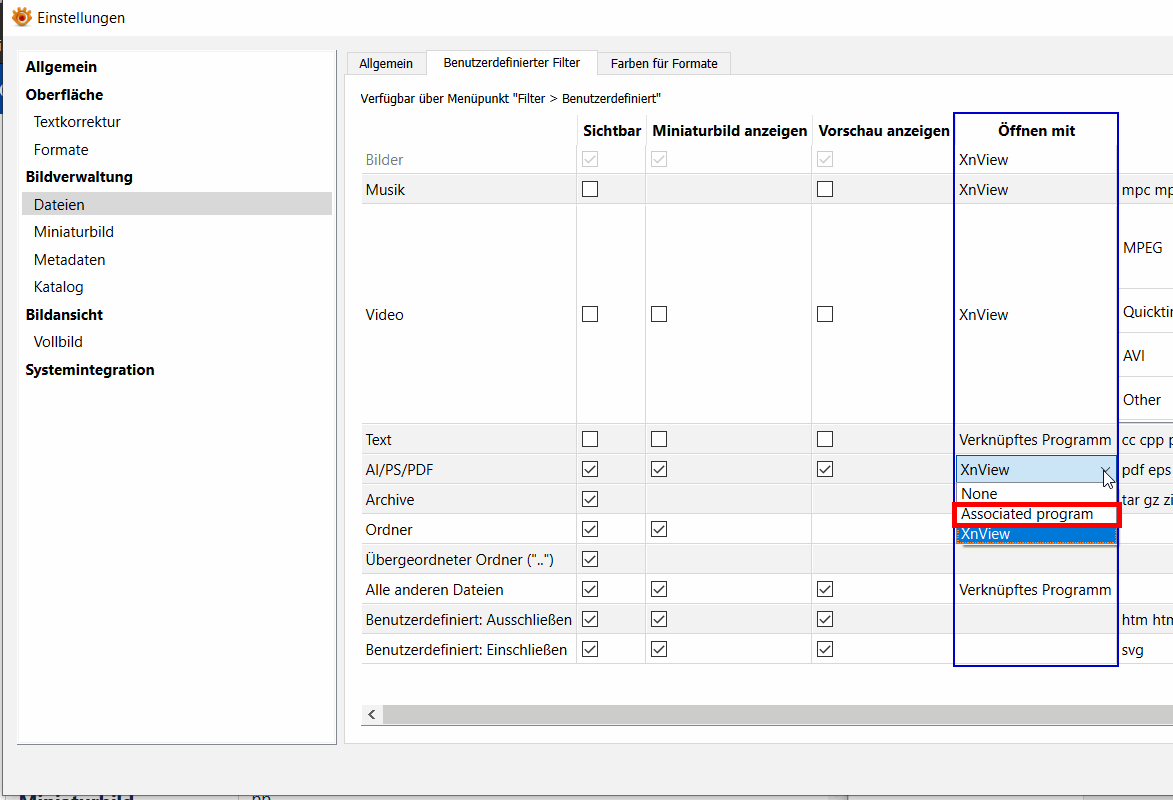1173x800 pixels.
Task: Uncheck Sichtbar for Archive row
Action: tap(590, 499)
